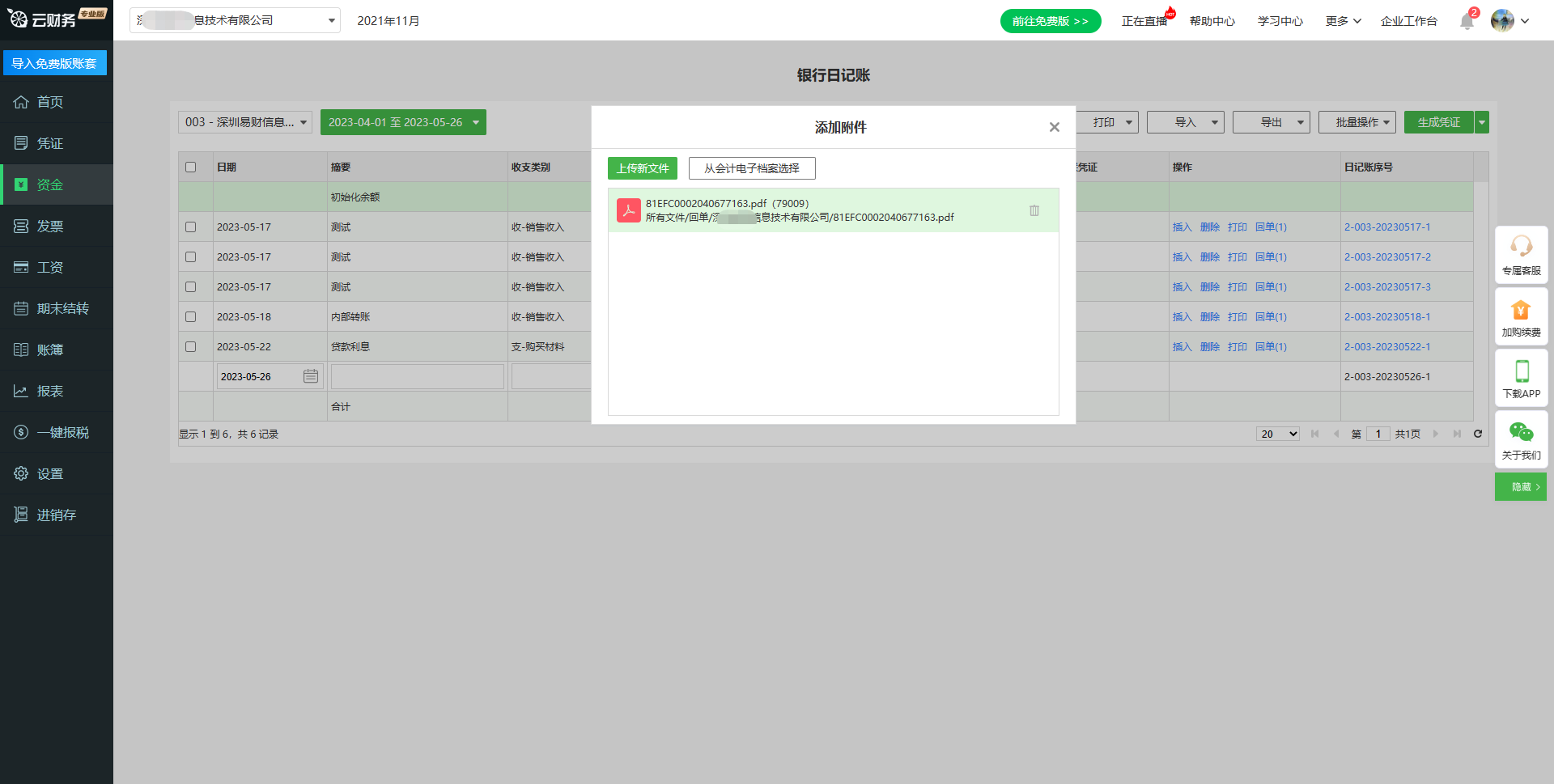The width and height of the screenshot is (1554, 784).
Task: Click the 一键报税 tax icon
Action: (x=21, y=432)
